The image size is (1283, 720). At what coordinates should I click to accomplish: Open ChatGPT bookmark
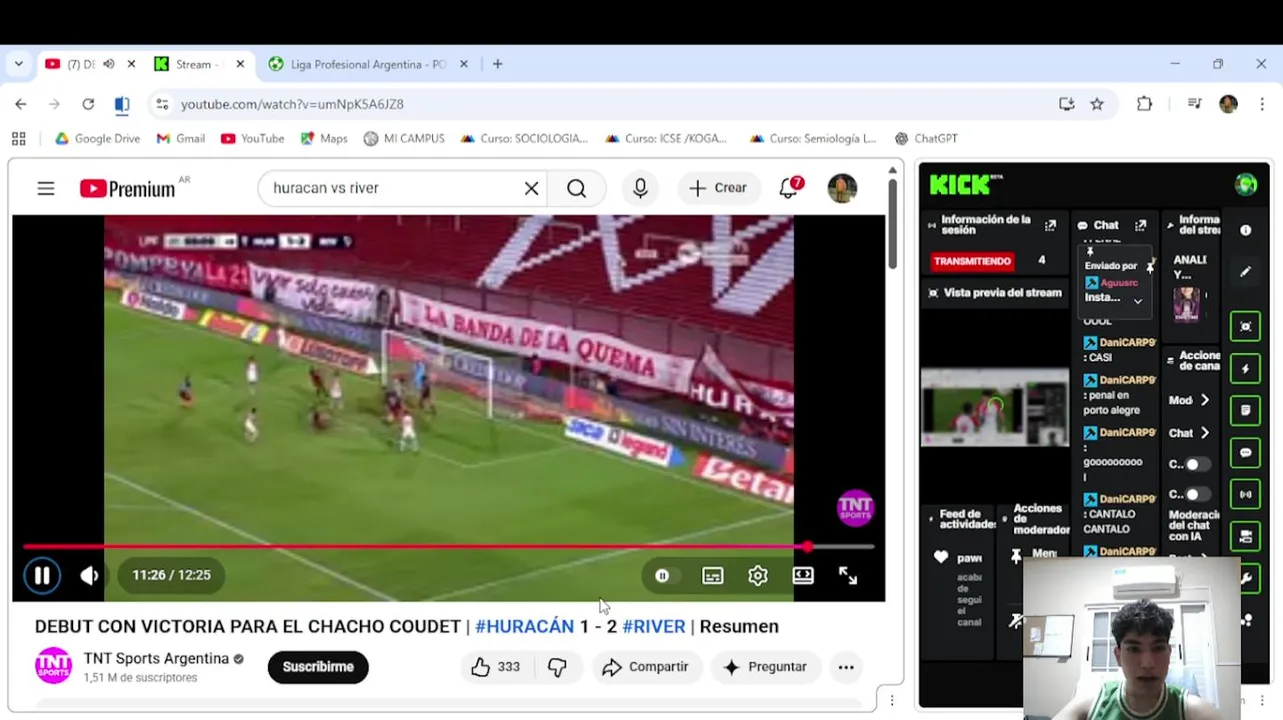926,139
